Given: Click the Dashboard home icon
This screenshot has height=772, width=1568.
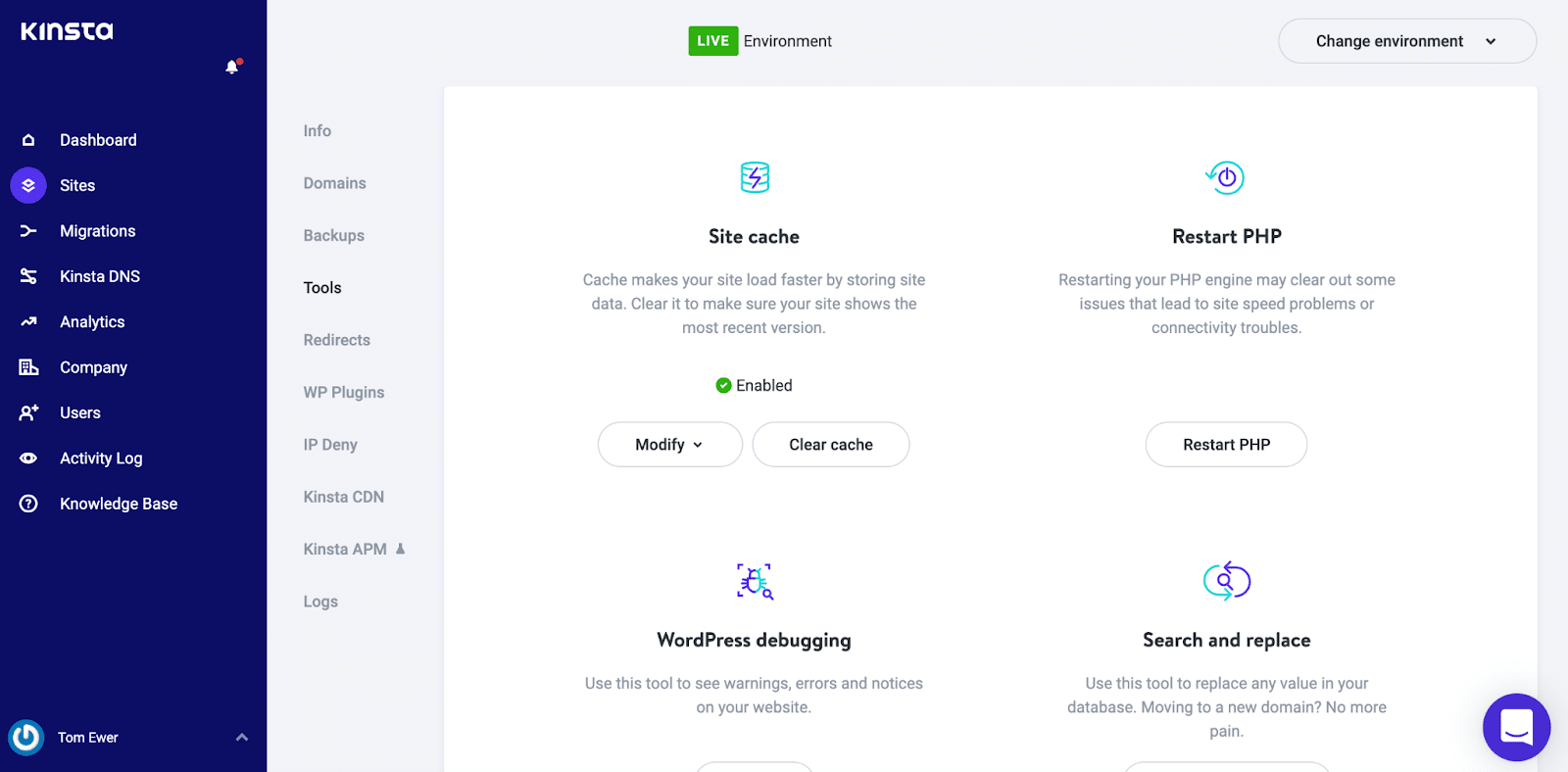Looking at the screenshot, I should pyautogui.click(x=28, y=140).
